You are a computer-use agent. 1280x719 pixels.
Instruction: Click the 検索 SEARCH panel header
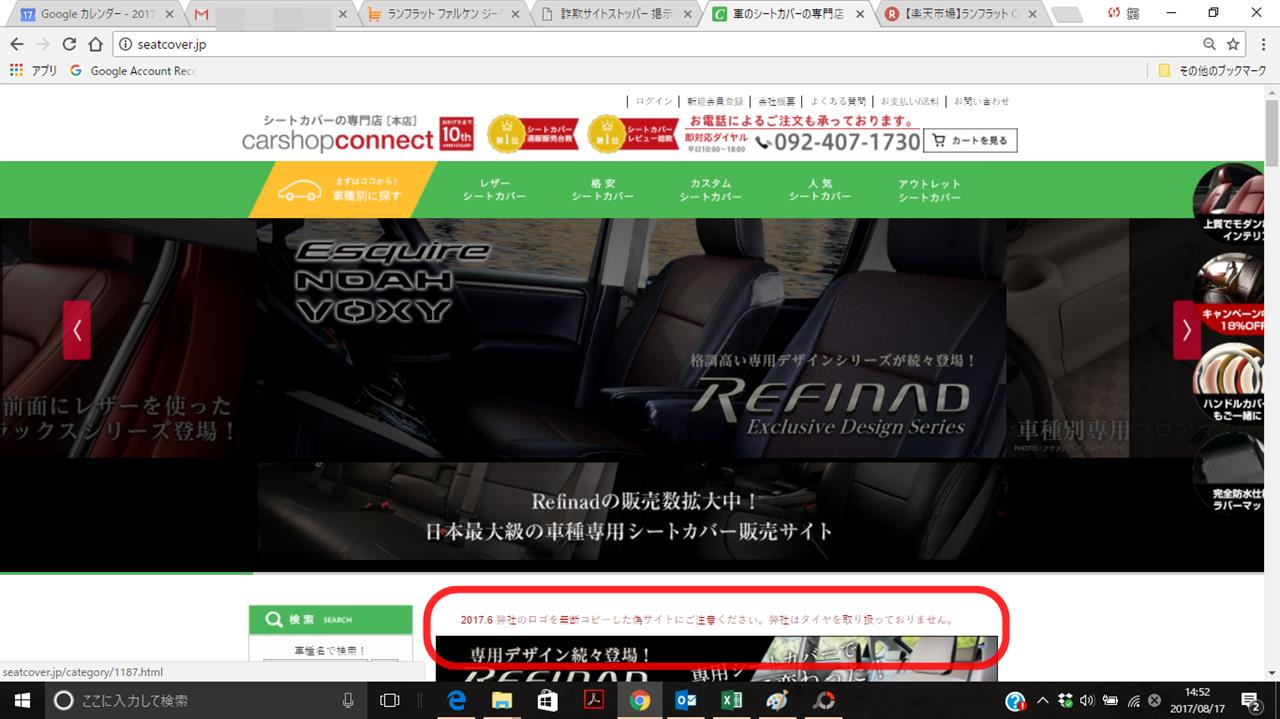330,619
